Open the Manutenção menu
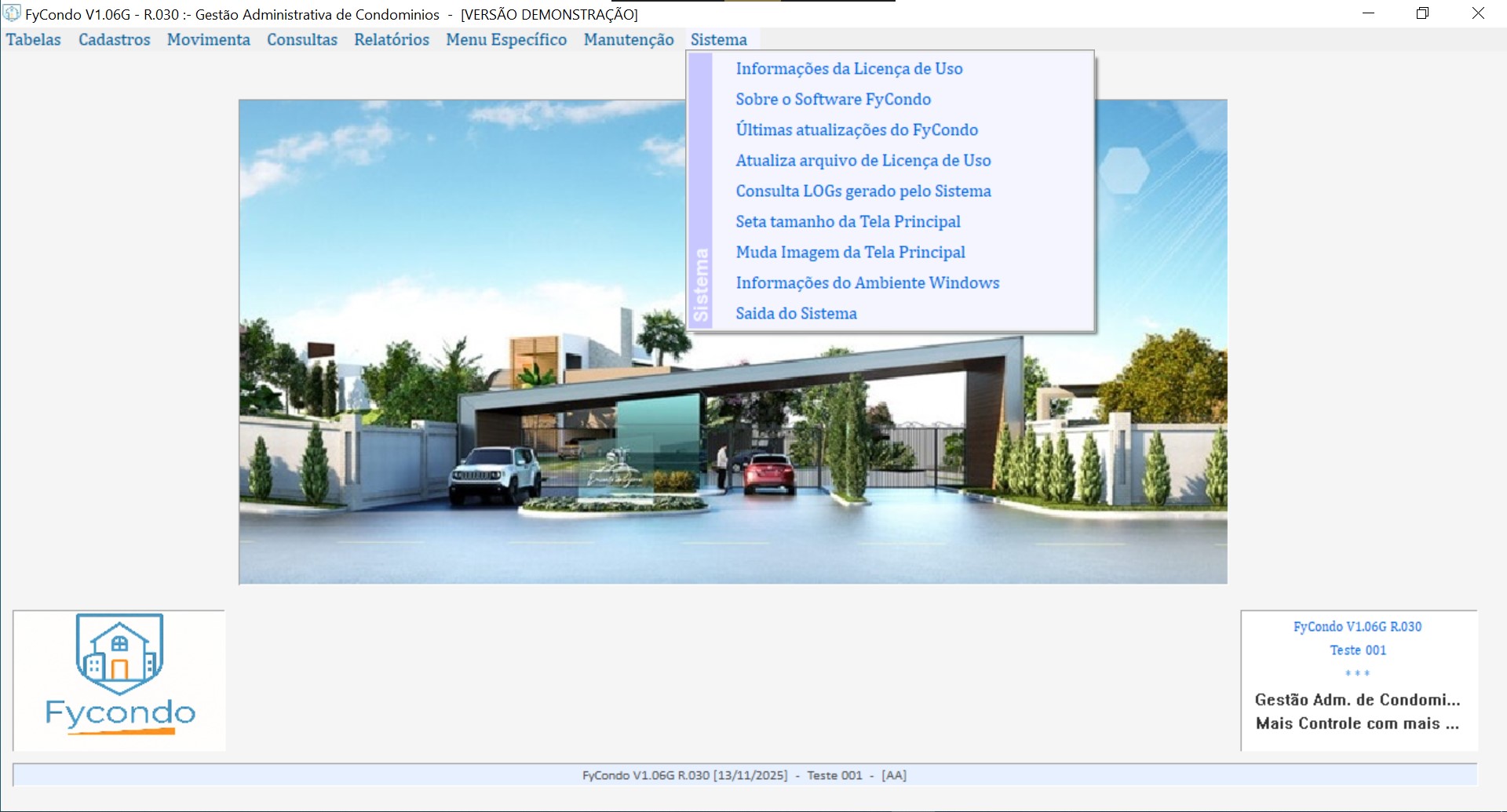Viewport: 1507px width, 812px height. click(x=629, y=40)
